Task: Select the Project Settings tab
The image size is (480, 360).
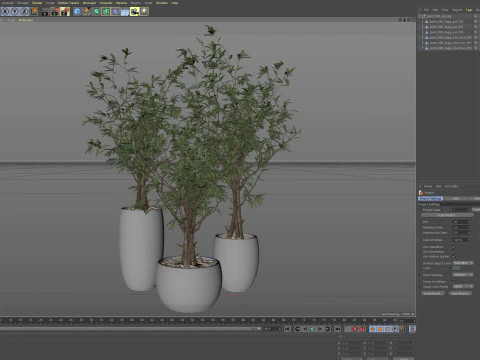Action: point(430,199)
